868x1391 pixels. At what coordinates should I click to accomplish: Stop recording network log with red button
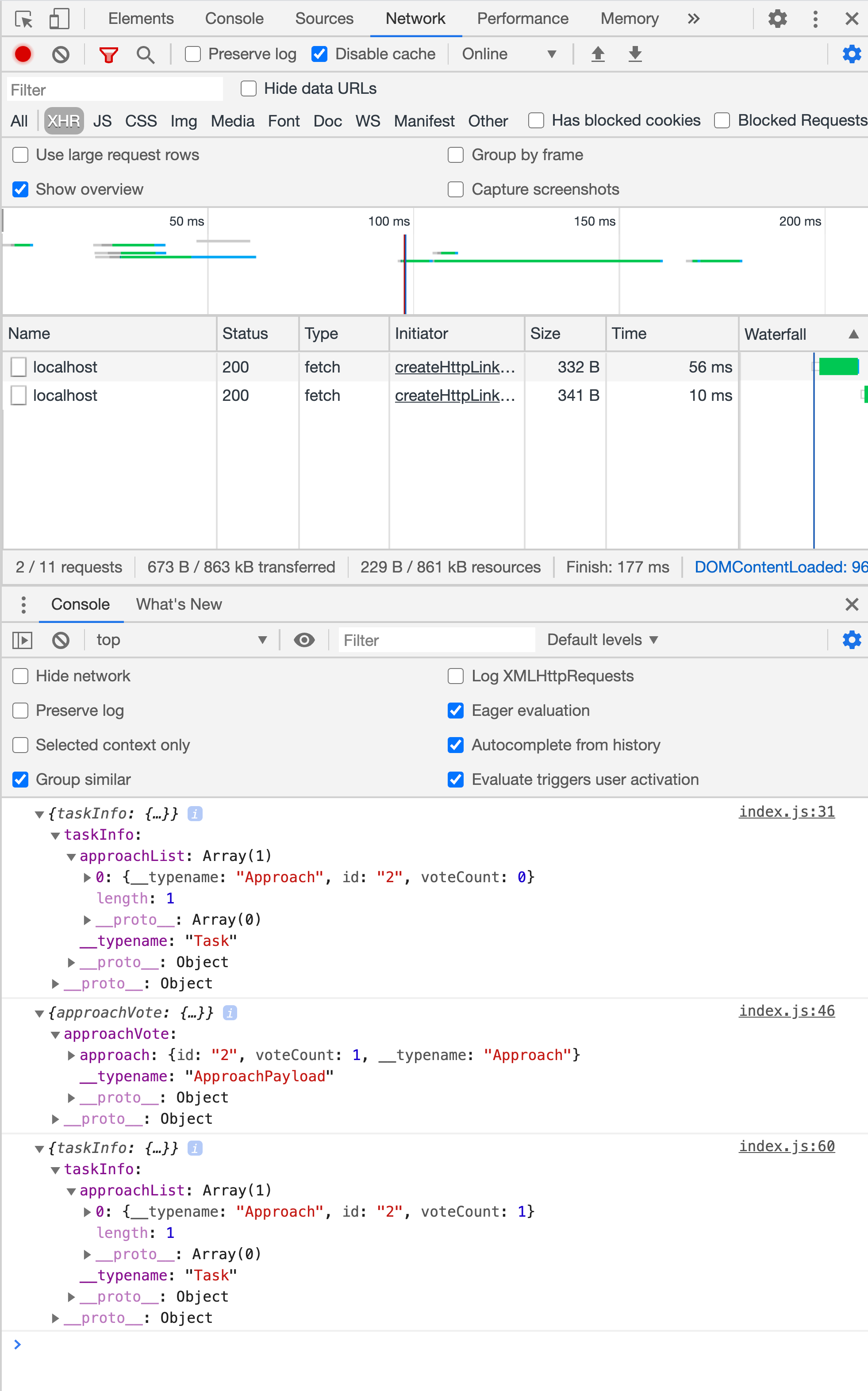click(x=23, y=54)
